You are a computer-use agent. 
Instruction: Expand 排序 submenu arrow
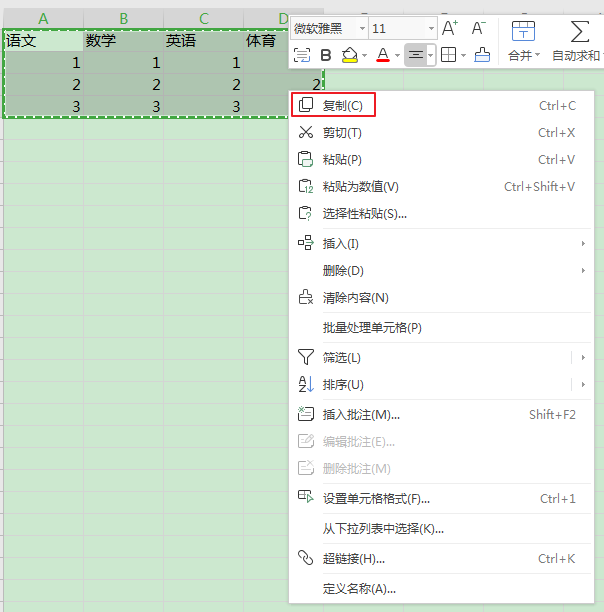click(x=583, y=384)
